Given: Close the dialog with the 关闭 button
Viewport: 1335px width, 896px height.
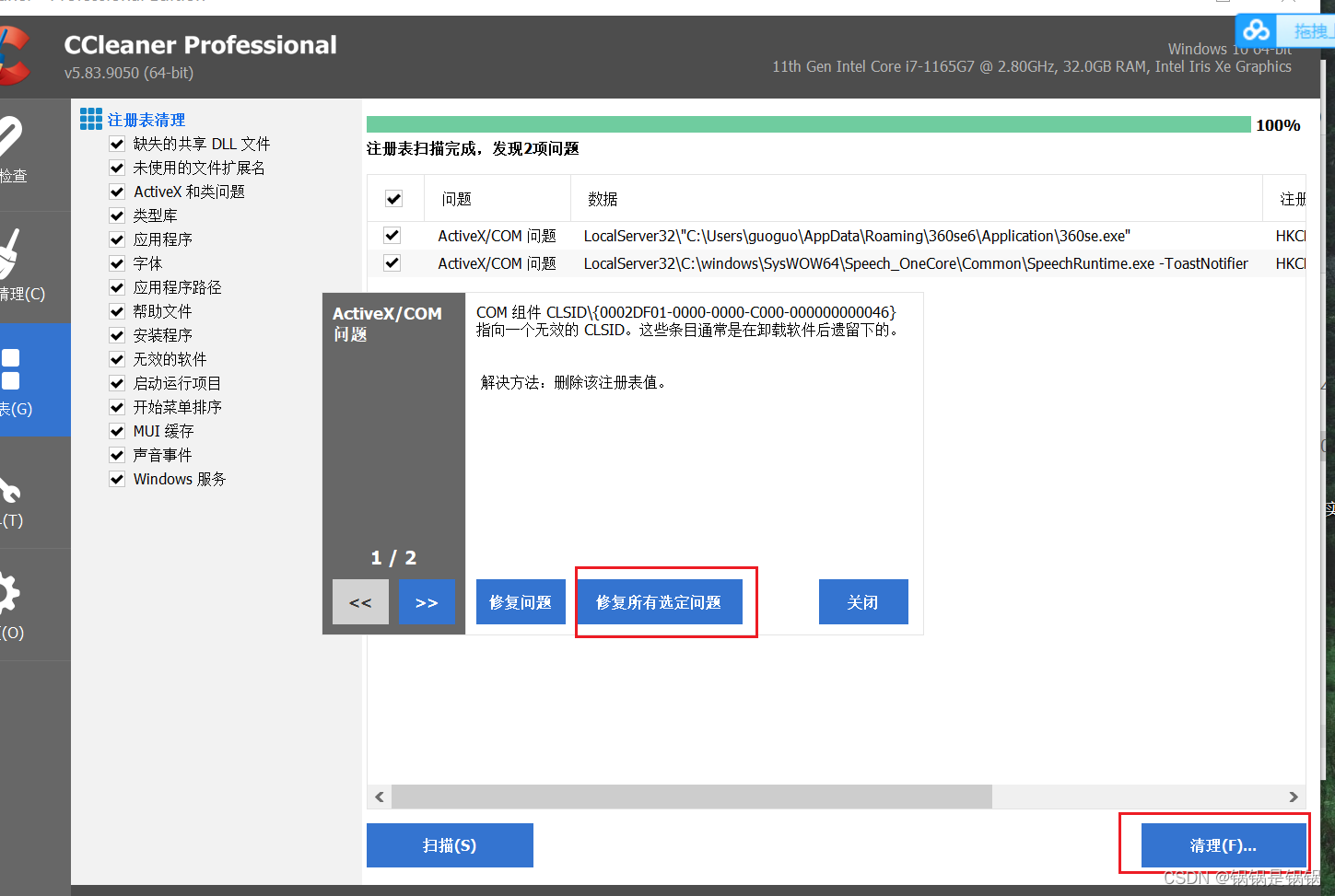Looking at the screenshot, I should click(x=863, y=602).
